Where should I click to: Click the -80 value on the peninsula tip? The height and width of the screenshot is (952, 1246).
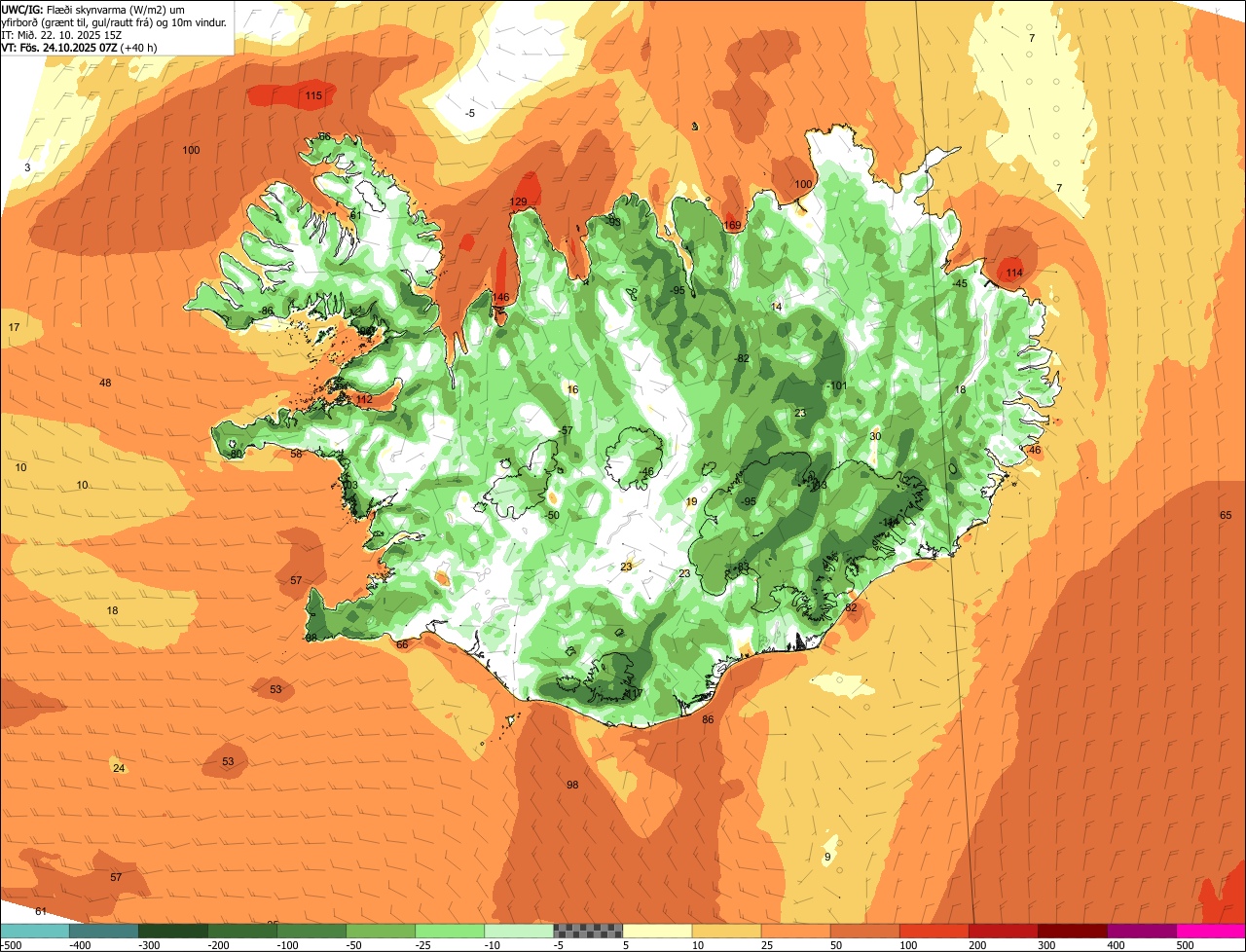click(x=234, y=454)
